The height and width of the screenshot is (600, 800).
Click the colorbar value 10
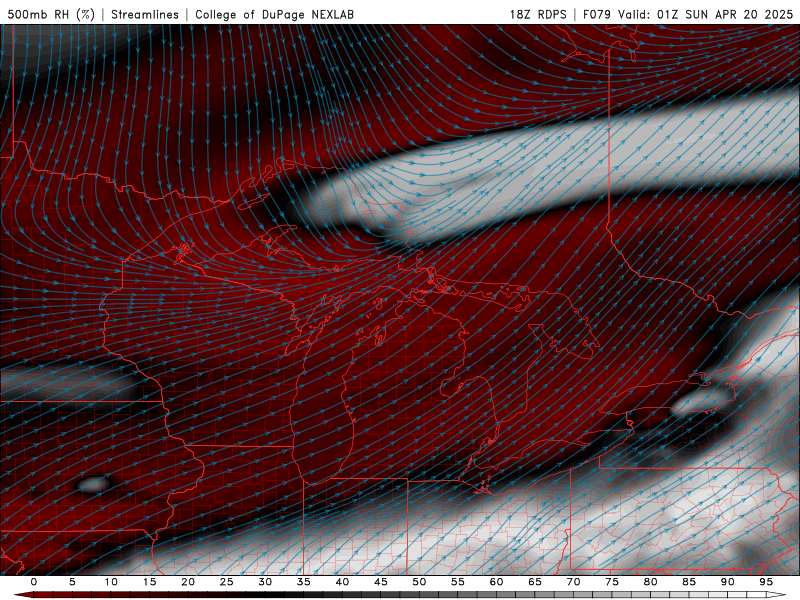(111, 582)
